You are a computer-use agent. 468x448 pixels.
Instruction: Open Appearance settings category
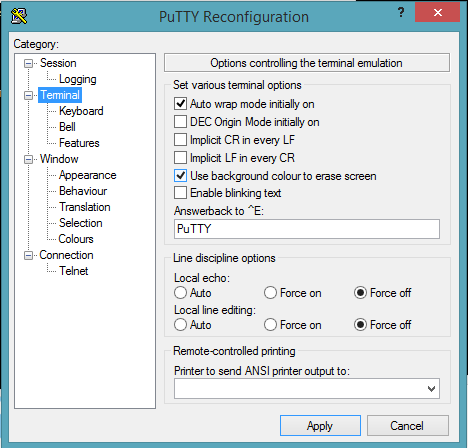[87, 175]
